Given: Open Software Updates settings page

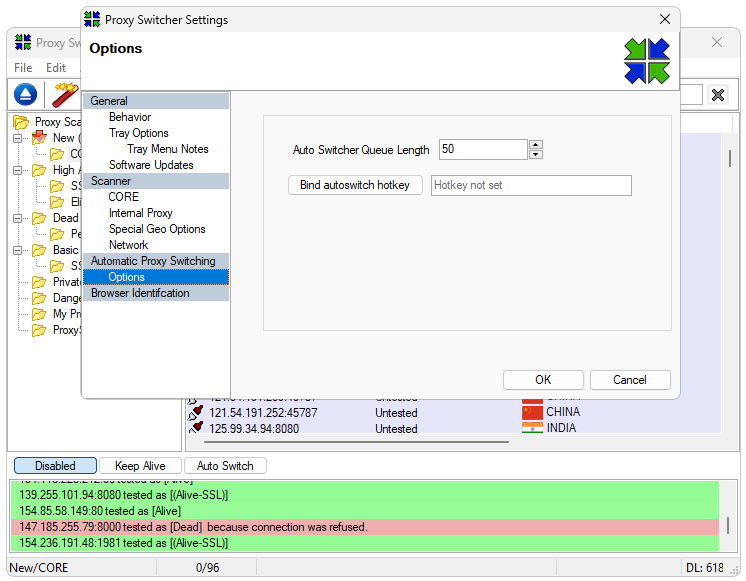Looking at the screenshot, I should (x=151, y=165).
